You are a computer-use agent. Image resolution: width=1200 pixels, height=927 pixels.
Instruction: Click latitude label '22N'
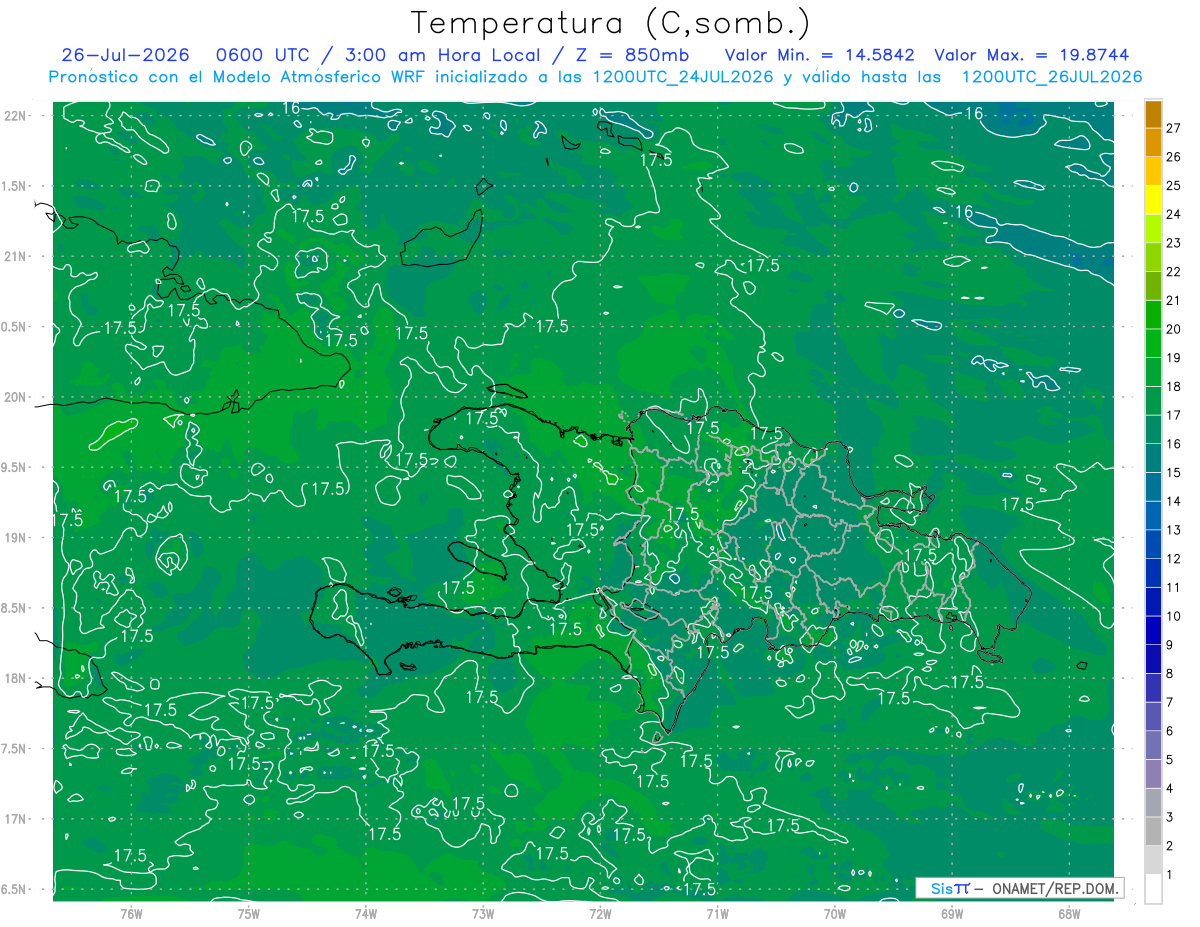tap(15, 116)
